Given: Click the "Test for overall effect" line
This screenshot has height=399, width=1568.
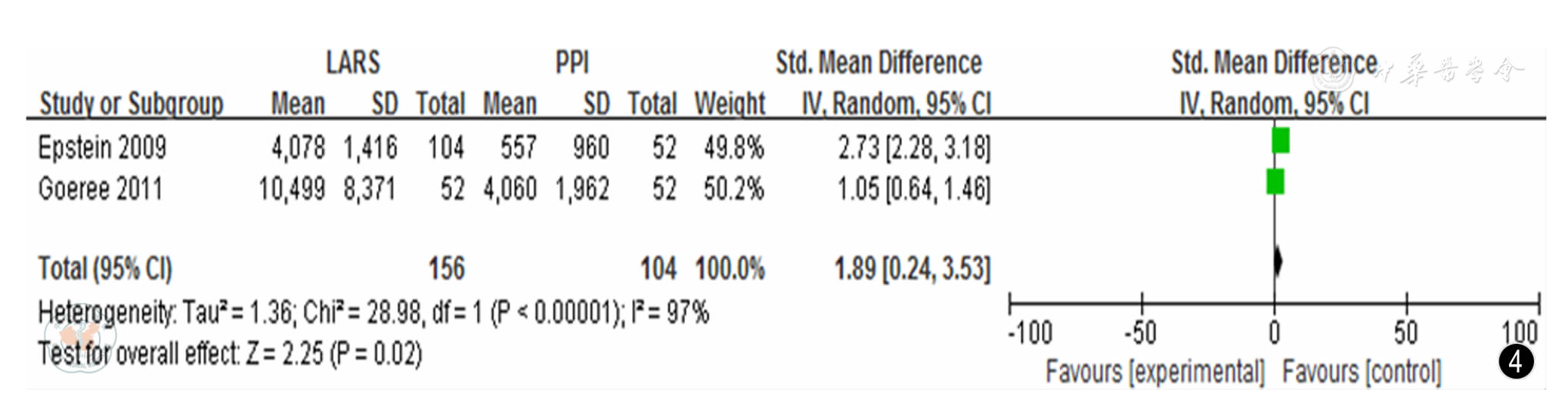Looking at the screenshot, I should point(230,354).
